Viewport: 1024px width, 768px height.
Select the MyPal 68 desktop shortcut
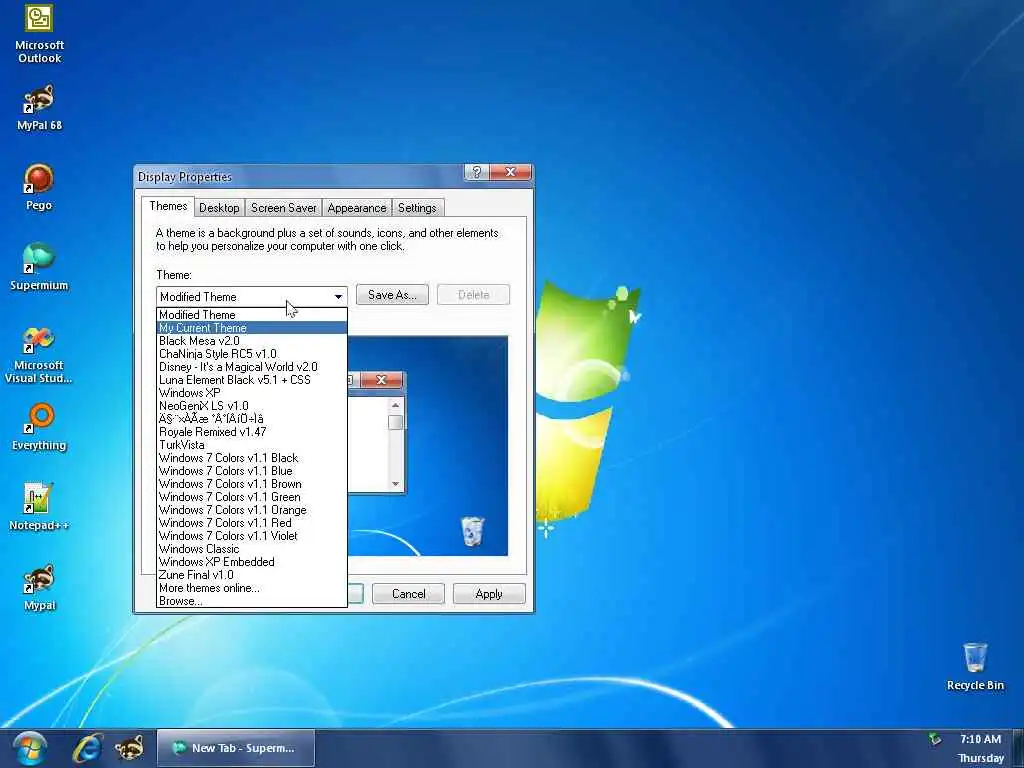coord(39,108)
